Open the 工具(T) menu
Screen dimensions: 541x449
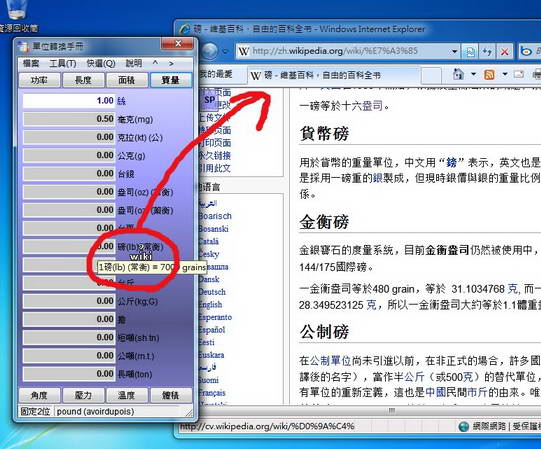pos(63,64)
